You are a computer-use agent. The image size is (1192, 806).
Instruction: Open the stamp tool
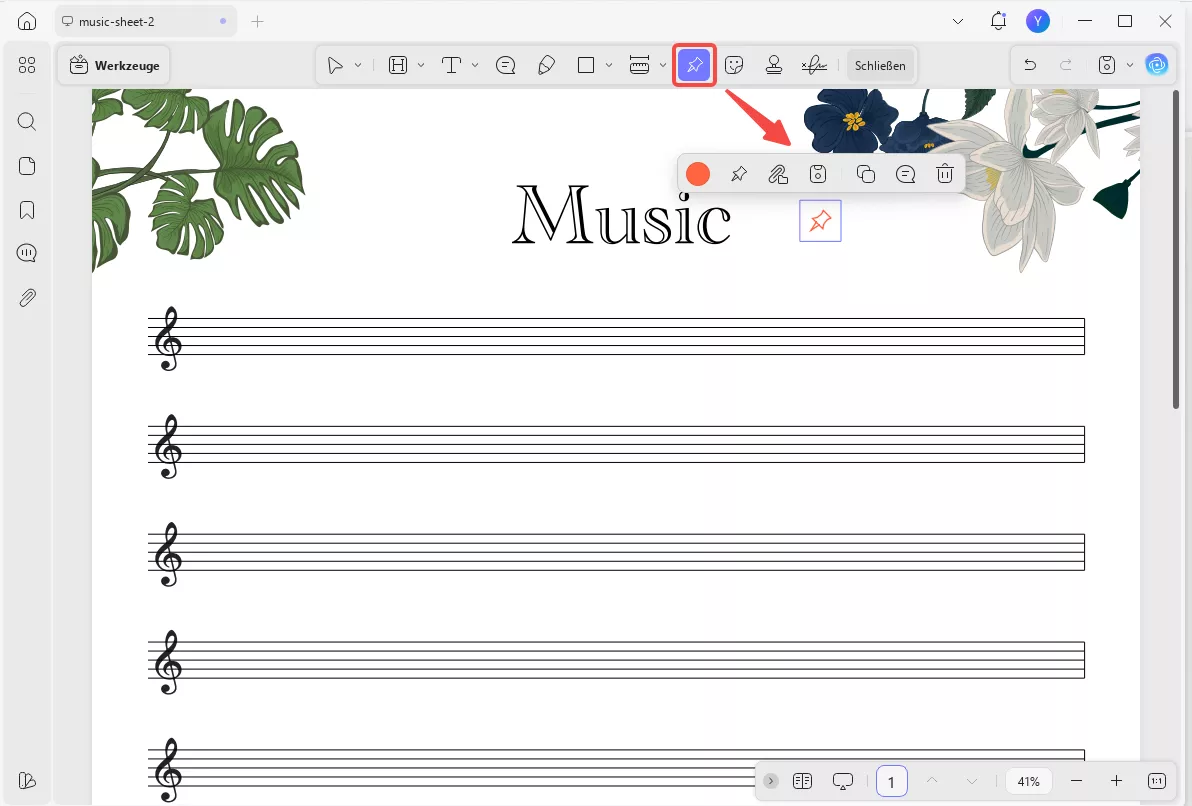pyautogui.click(x=775, y=64)
